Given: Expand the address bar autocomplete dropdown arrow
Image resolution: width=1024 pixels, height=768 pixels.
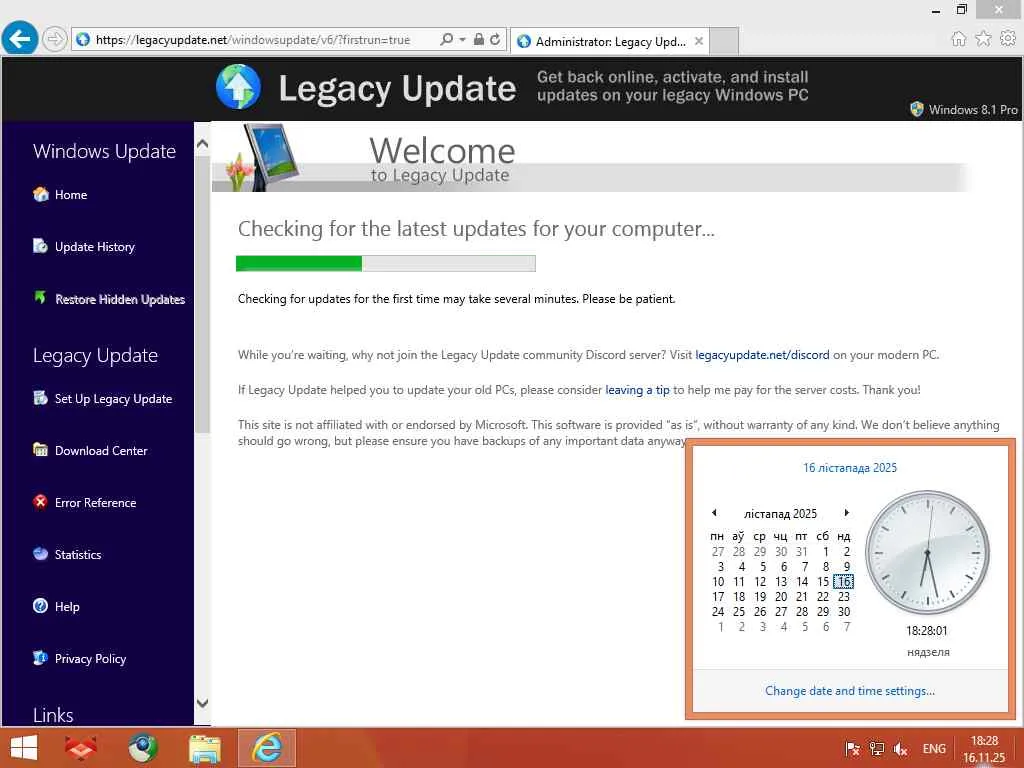Looking at the screenshot, I should 462,40.
